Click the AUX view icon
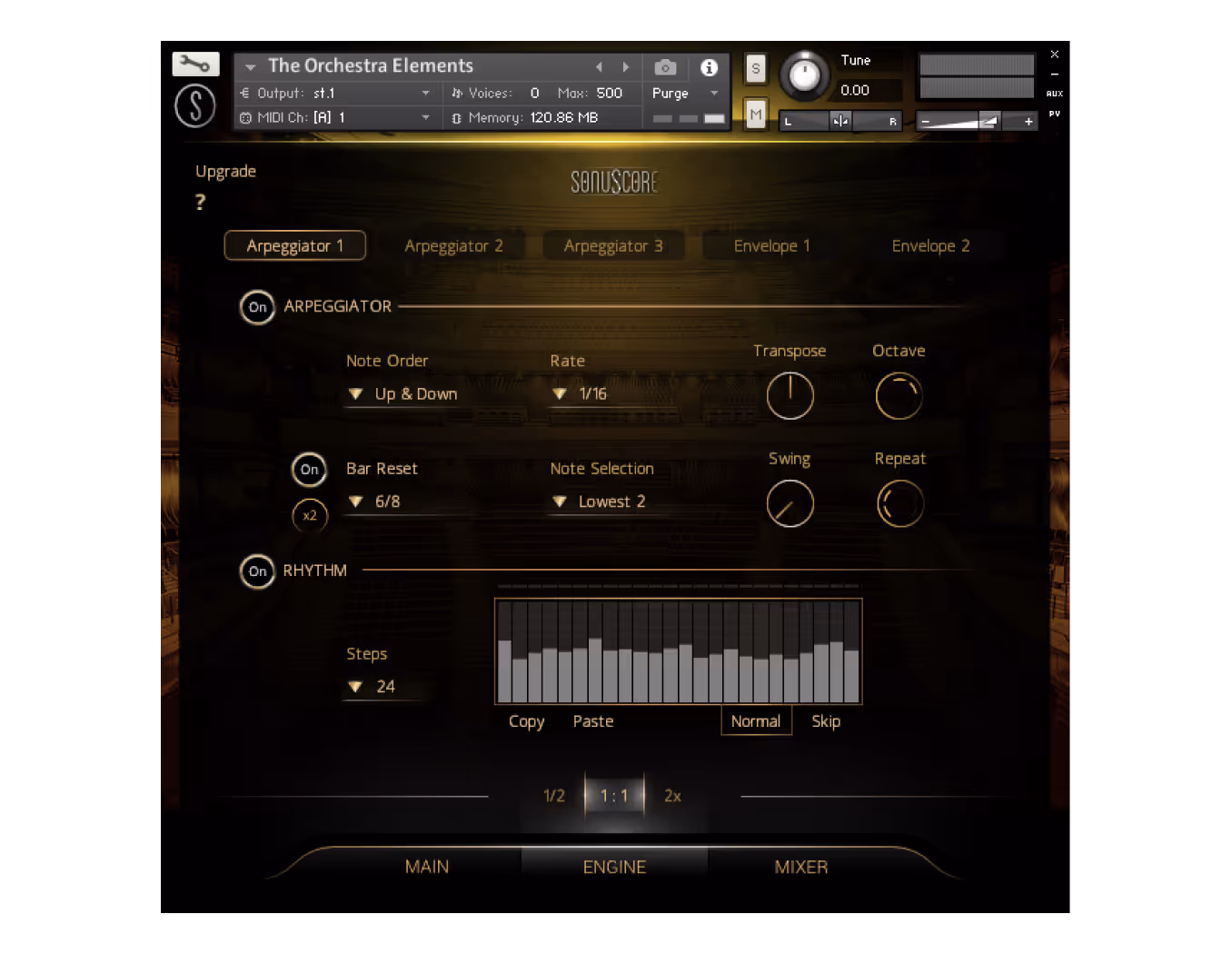This screenshot has height=954, width=1232. click(1054, 94)
